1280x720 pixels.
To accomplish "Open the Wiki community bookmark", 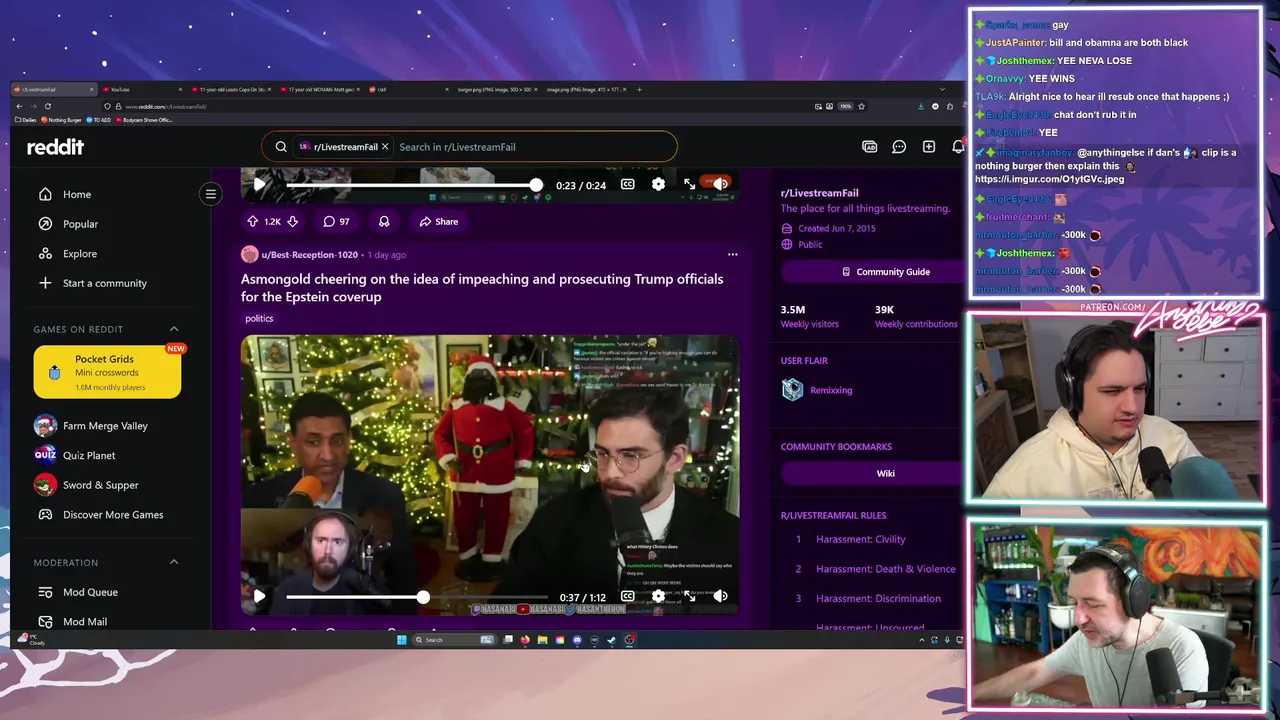I will coord(886,474).
